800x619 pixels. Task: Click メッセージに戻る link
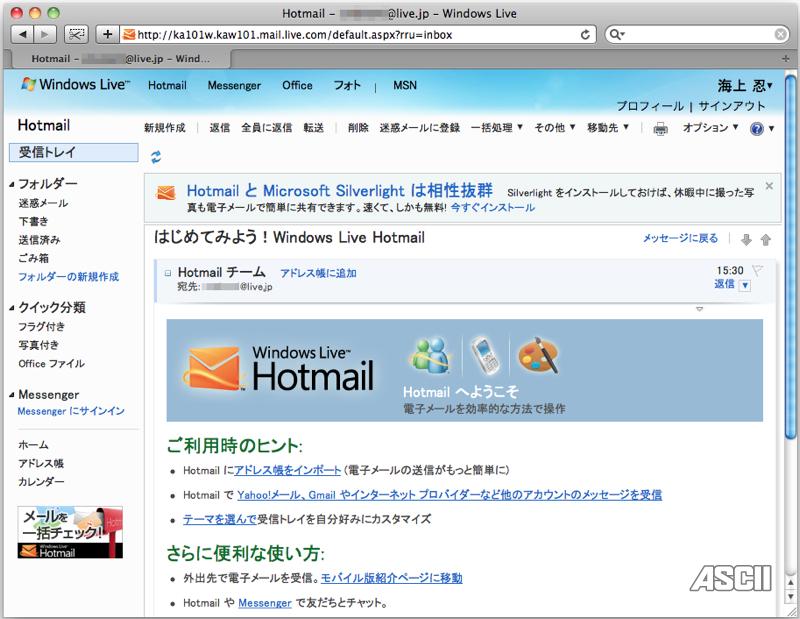[x=680, y=238]
